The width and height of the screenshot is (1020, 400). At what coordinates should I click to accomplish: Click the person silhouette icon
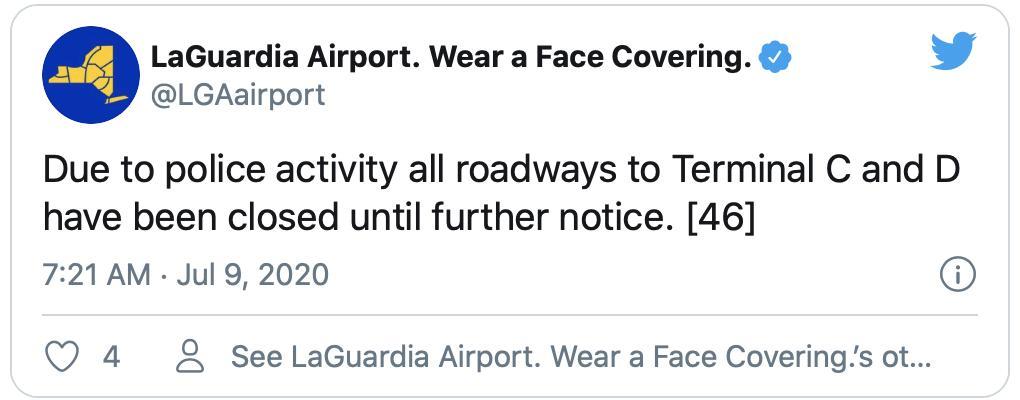(x=190, y=356)
